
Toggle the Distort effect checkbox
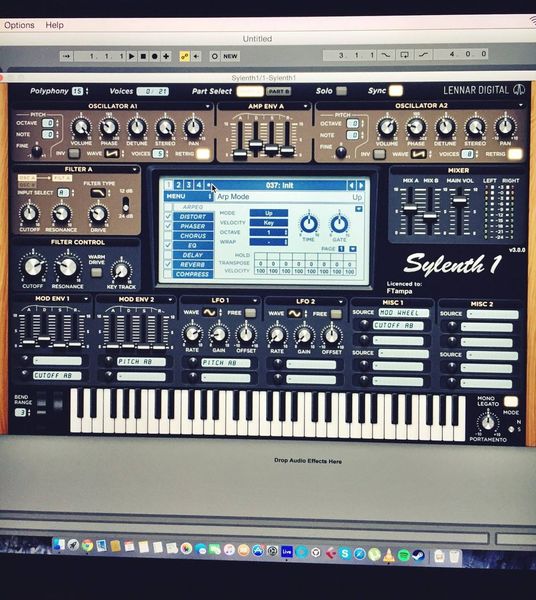168,217
